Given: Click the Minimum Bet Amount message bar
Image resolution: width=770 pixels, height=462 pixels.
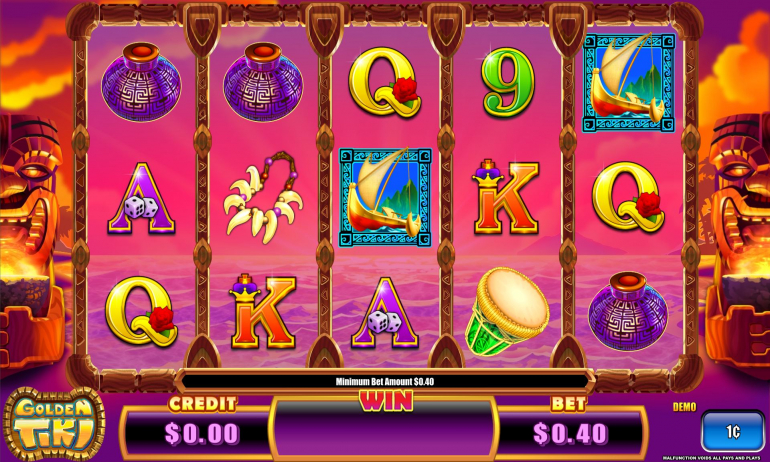Looking at the screenshot, I should click(x=385, y=381).
